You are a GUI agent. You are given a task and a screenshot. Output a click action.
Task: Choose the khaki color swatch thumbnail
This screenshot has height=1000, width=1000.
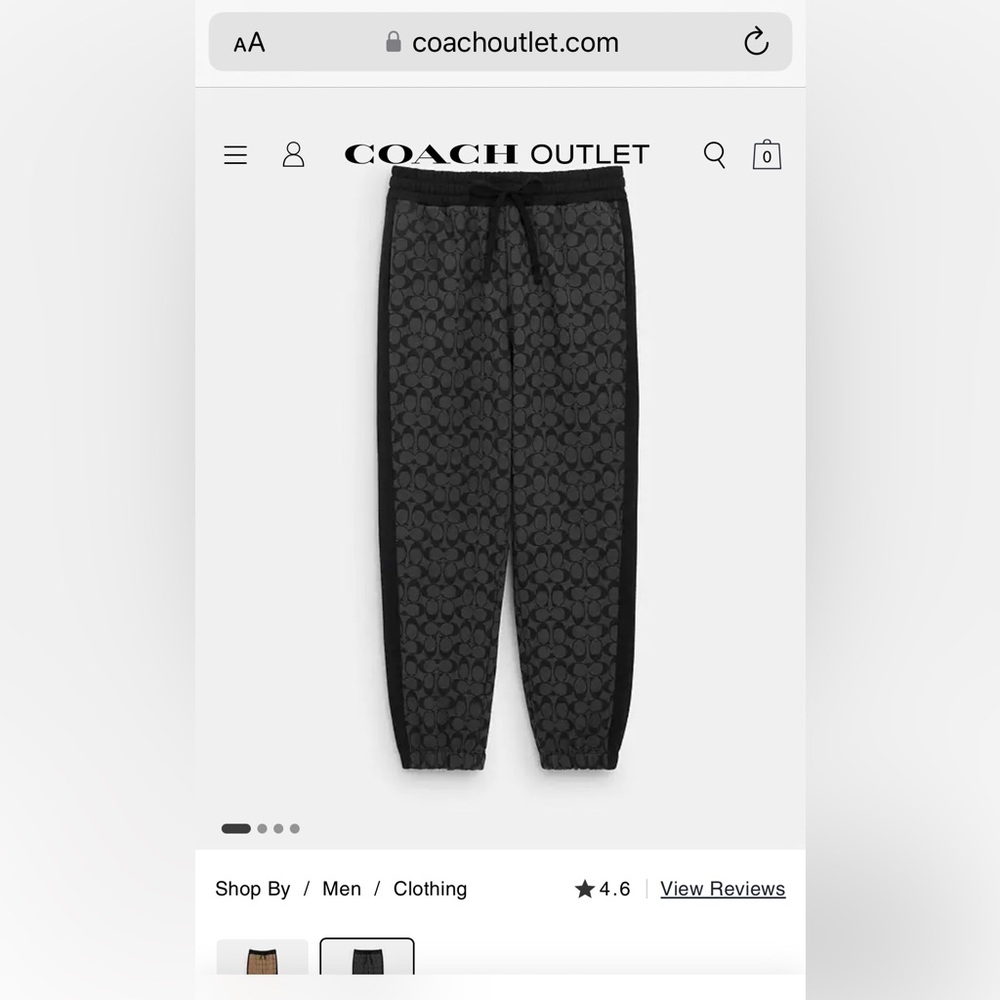point(262,957)
